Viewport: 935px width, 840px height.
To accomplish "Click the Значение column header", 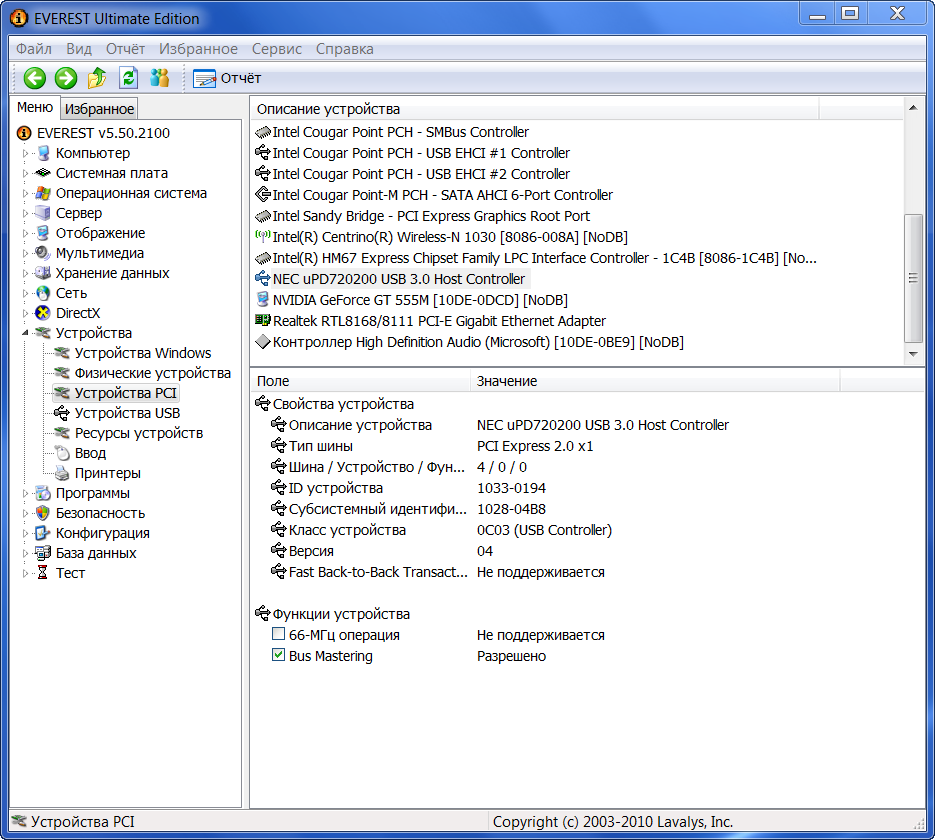I will [507, 381].
